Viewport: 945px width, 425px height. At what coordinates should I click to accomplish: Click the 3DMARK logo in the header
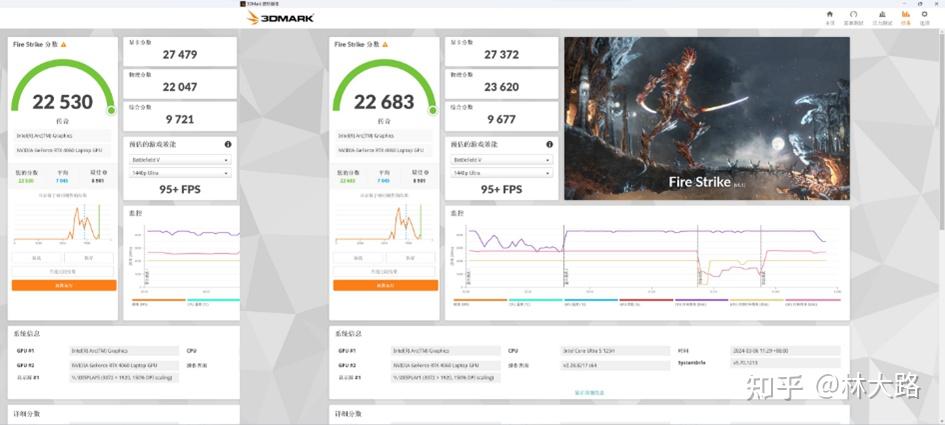point(280,18)
